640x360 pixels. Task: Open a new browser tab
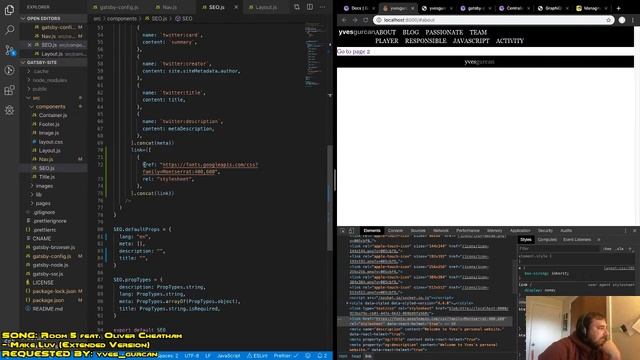coord(618,8)
